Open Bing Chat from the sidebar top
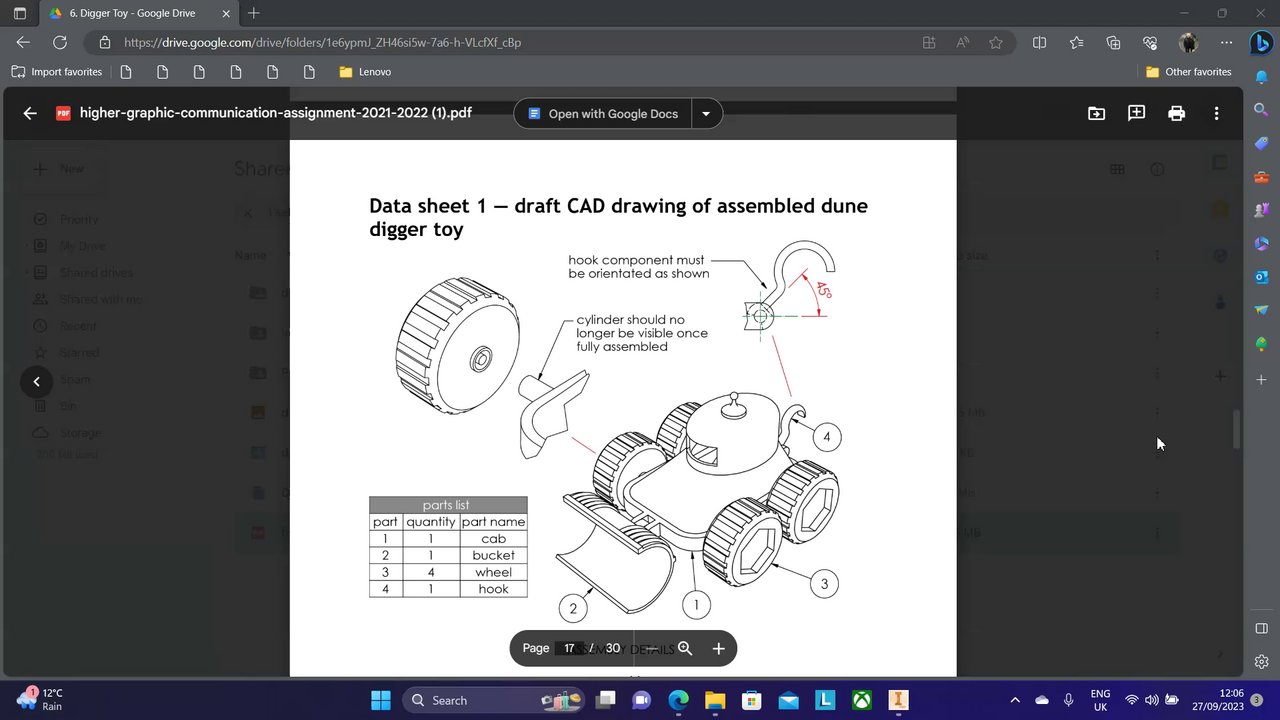The height and width of the screenshot is (720, 1280). pyautogui.click(x=1261, y=44)
